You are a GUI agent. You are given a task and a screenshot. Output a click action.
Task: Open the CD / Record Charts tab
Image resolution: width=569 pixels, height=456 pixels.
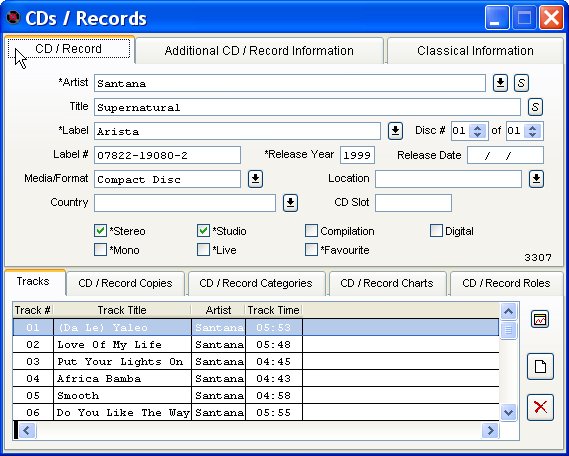pyautogui.click(x=387, y=283)
